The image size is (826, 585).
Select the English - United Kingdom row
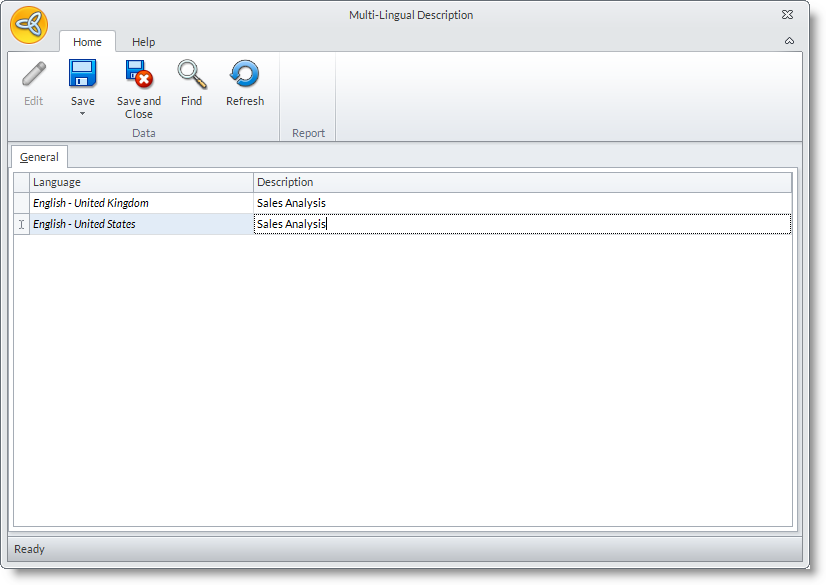[140, 203]
